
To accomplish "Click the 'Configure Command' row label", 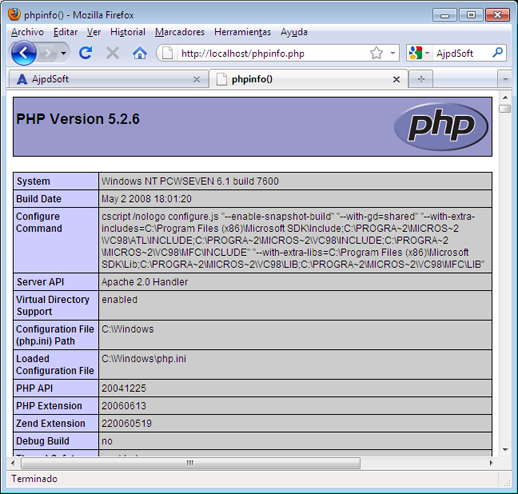I will [x=39, y=222].
